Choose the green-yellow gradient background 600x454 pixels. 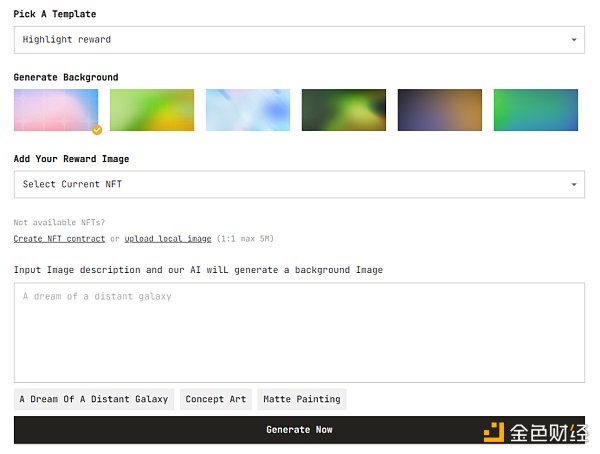pos(152,110)
